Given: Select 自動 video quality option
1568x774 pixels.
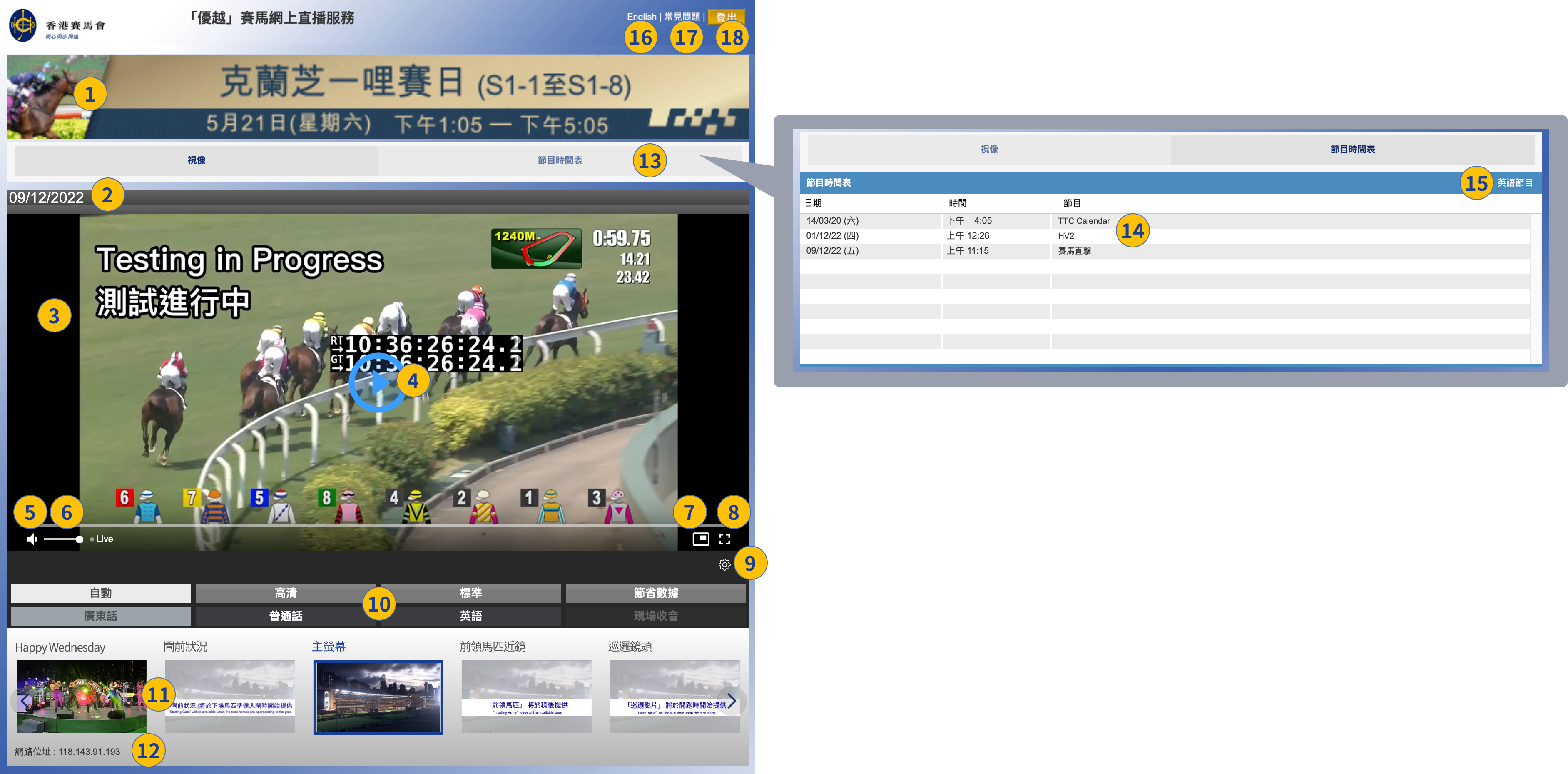Looking at the screenshot, I should 100,593.
